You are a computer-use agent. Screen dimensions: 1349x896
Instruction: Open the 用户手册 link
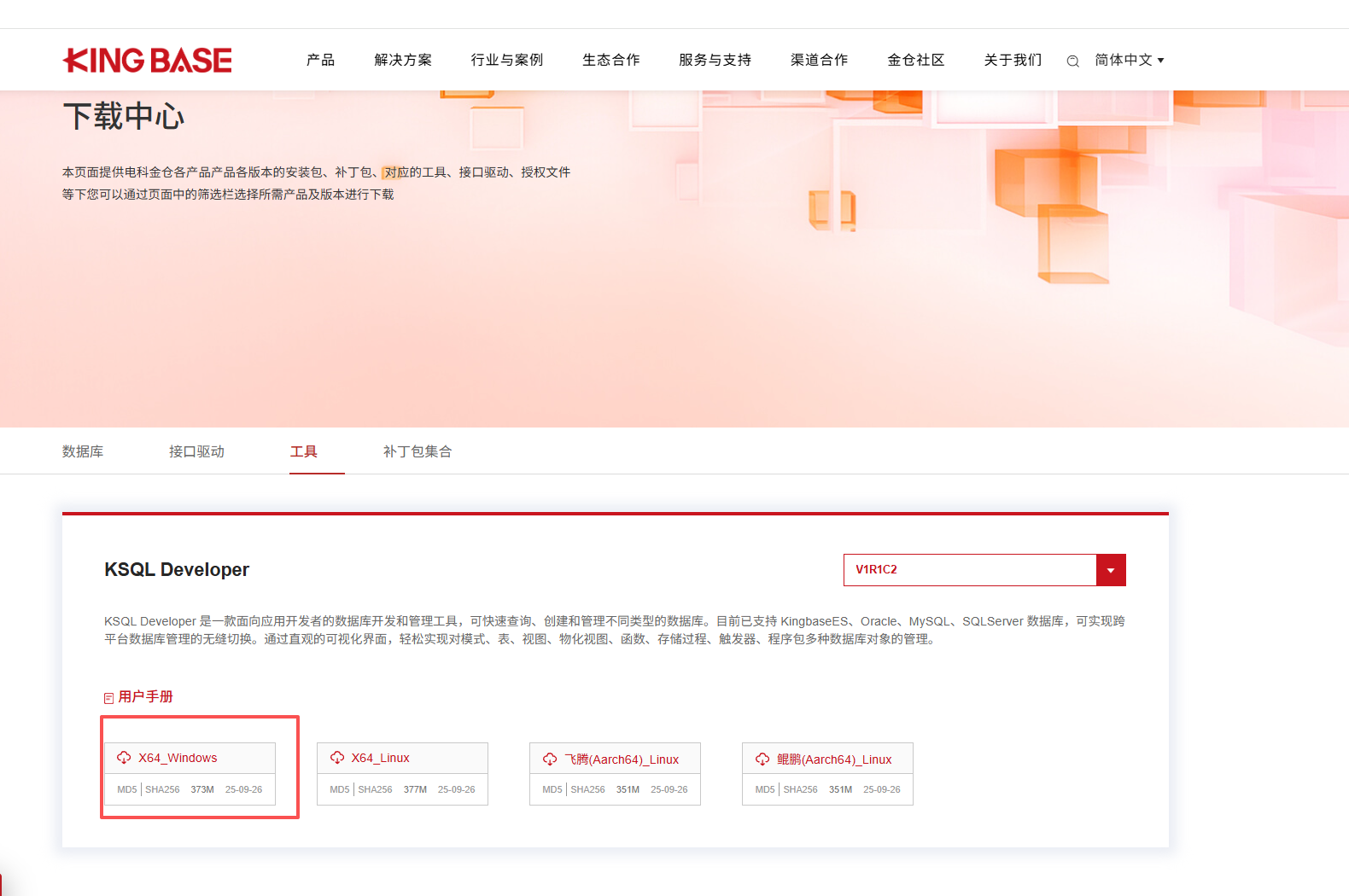point(146,697)
